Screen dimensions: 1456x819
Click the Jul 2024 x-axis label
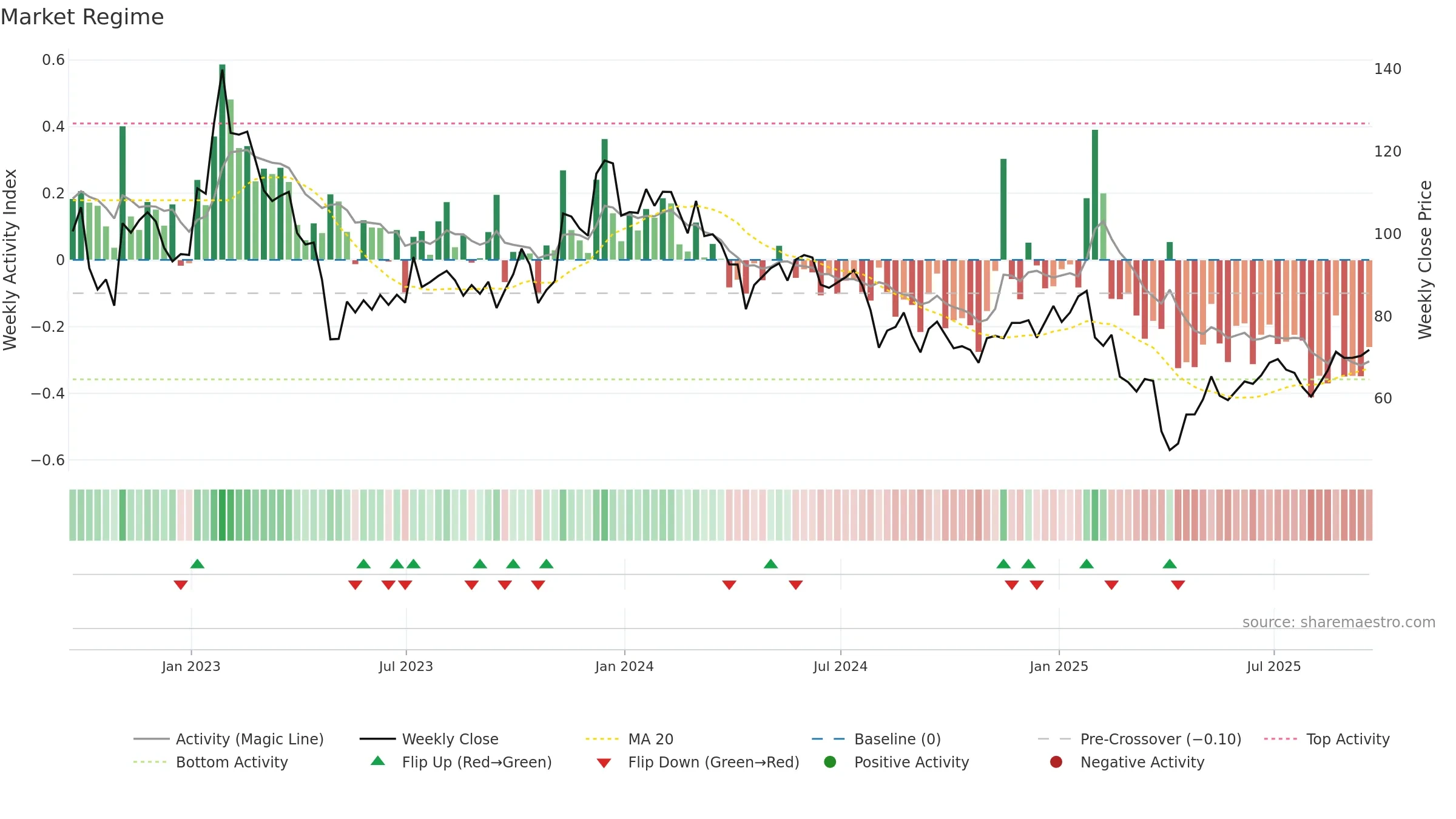coord(840,666)
